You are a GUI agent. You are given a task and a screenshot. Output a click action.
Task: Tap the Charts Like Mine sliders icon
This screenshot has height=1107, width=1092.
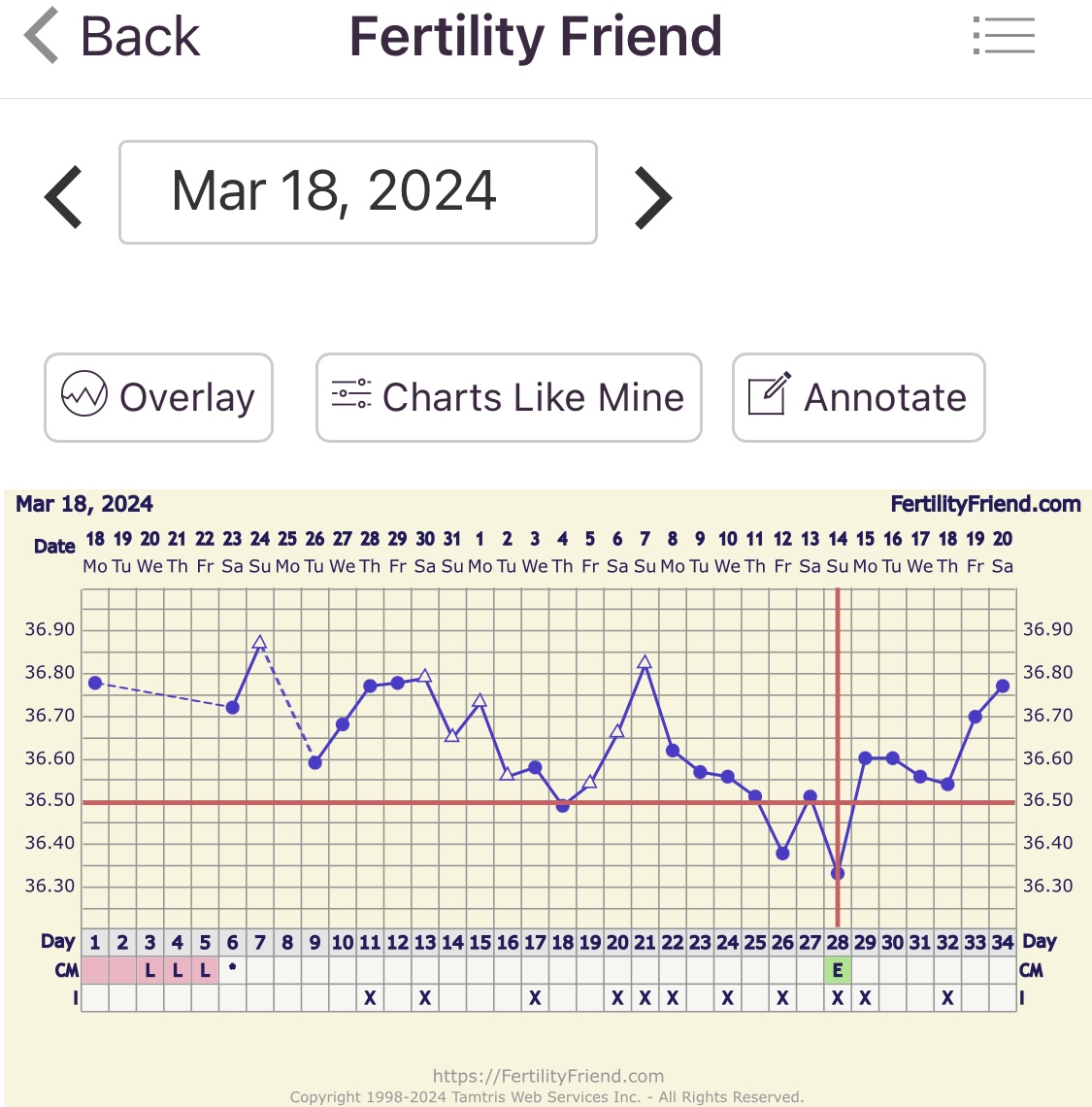351,395
